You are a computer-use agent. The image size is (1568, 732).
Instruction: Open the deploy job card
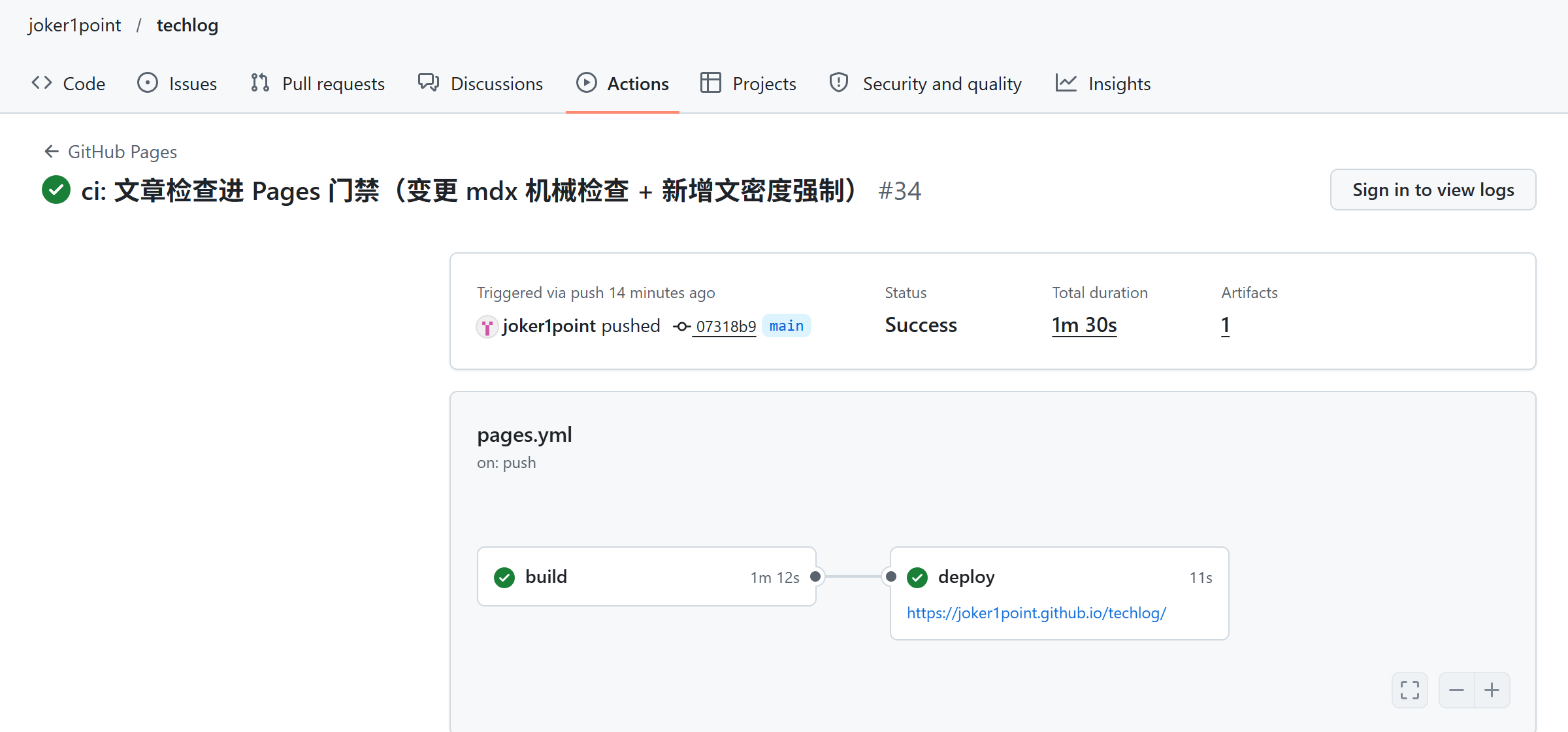(x=1059, y=593)
